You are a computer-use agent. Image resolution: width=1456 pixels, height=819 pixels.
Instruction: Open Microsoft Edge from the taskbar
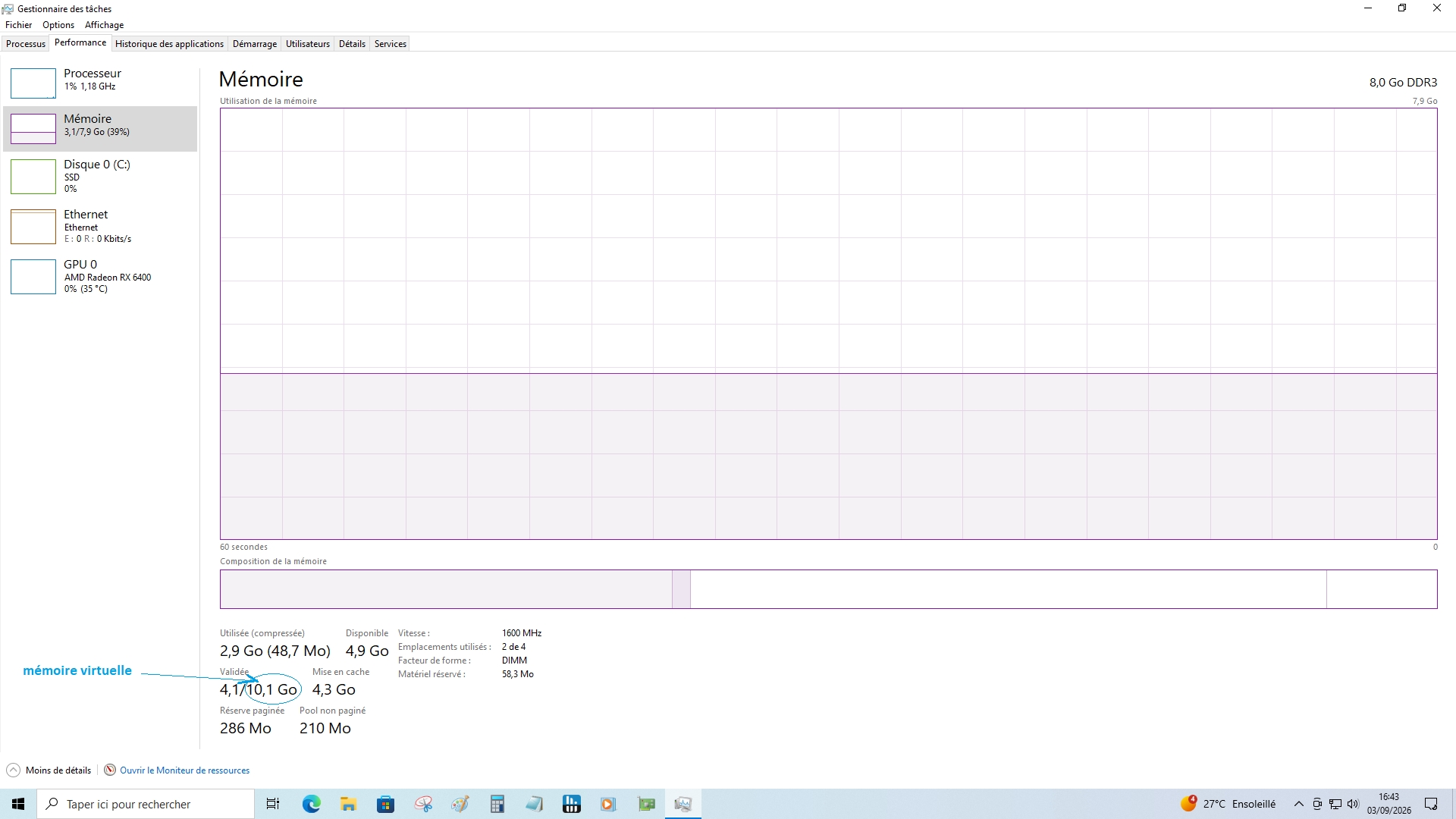click(311, 804)
